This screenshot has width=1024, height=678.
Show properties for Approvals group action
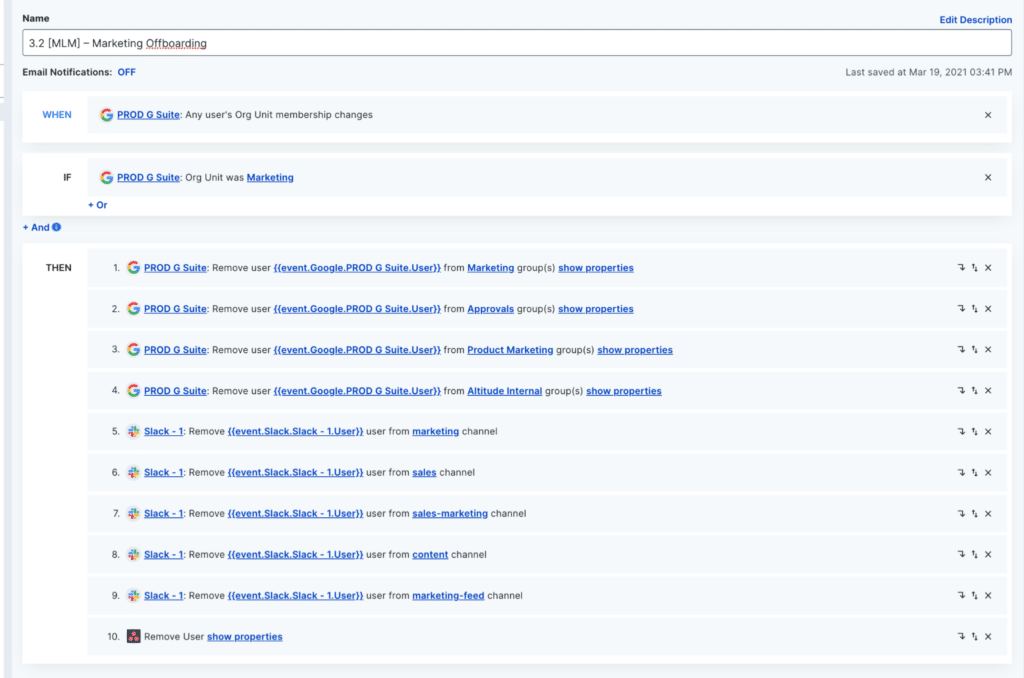tap(596, 309)
